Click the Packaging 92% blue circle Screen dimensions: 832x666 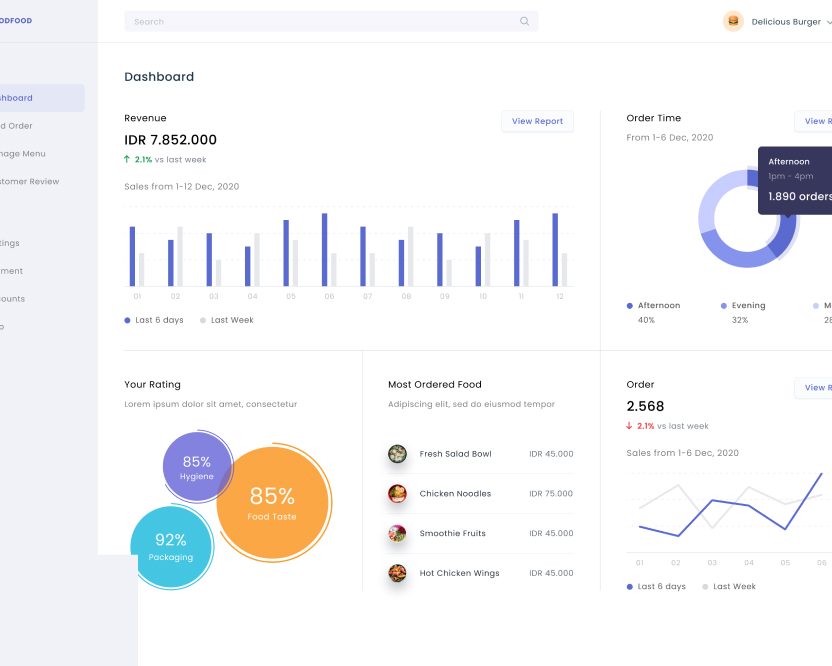pyautogui.click(x=170, y=547)
